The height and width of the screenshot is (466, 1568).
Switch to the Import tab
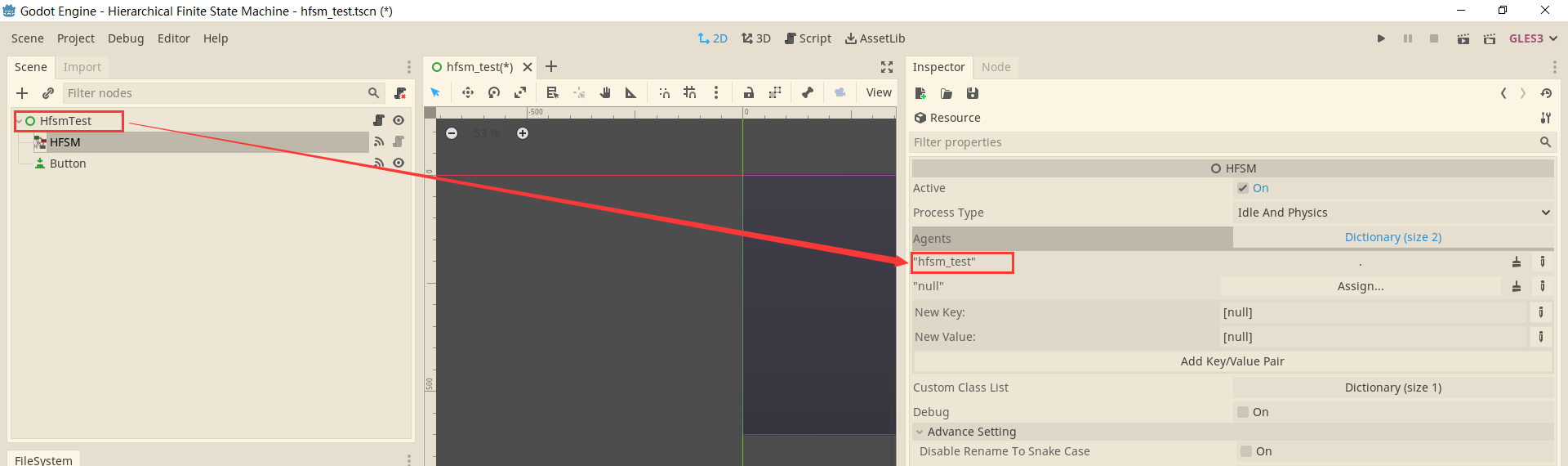click(x=82, y=67)
